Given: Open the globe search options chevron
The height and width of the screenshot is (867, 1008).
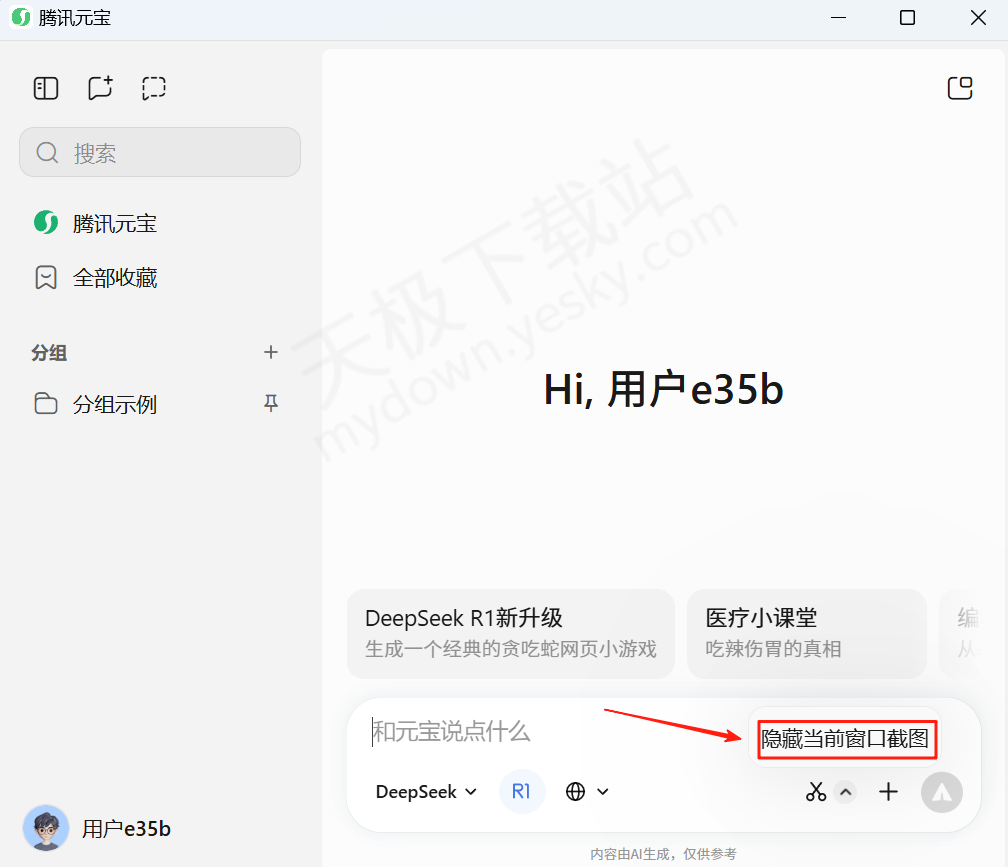Looking at the screenshot, I should (x=603, y=791).
